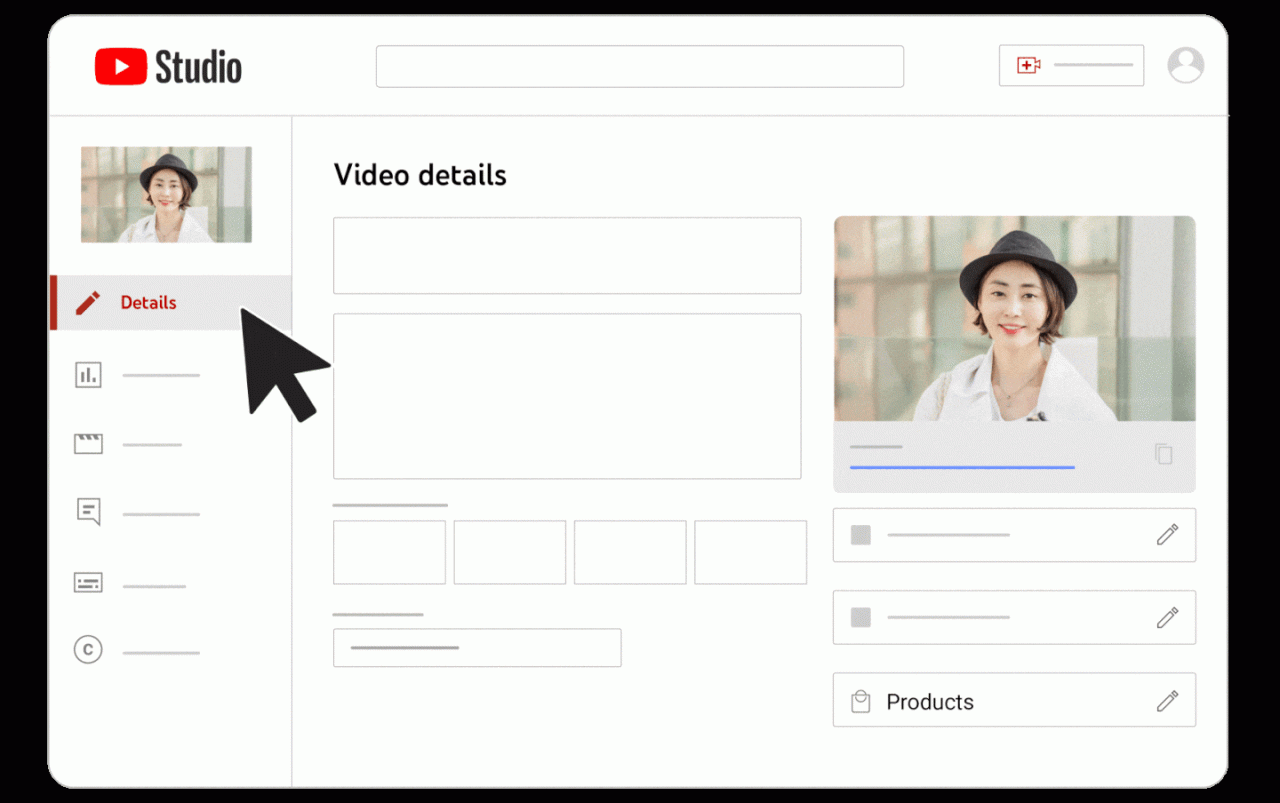The height and width of the screenshot is (803, 1280).
Task: Click the YouTube Studio logo
Action: [x=168, y=67]
